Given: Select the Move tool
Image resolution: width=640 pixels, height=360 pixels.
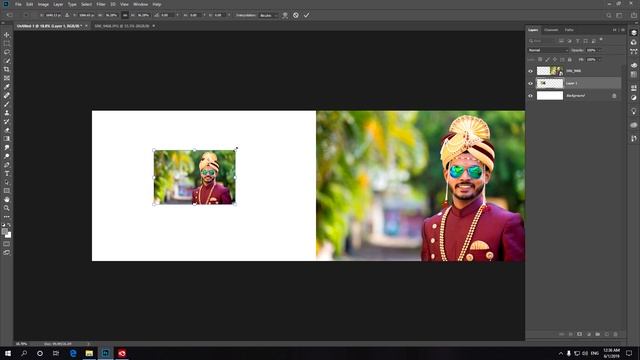Looking at the screenshot, I should click(x=7, y=35).
